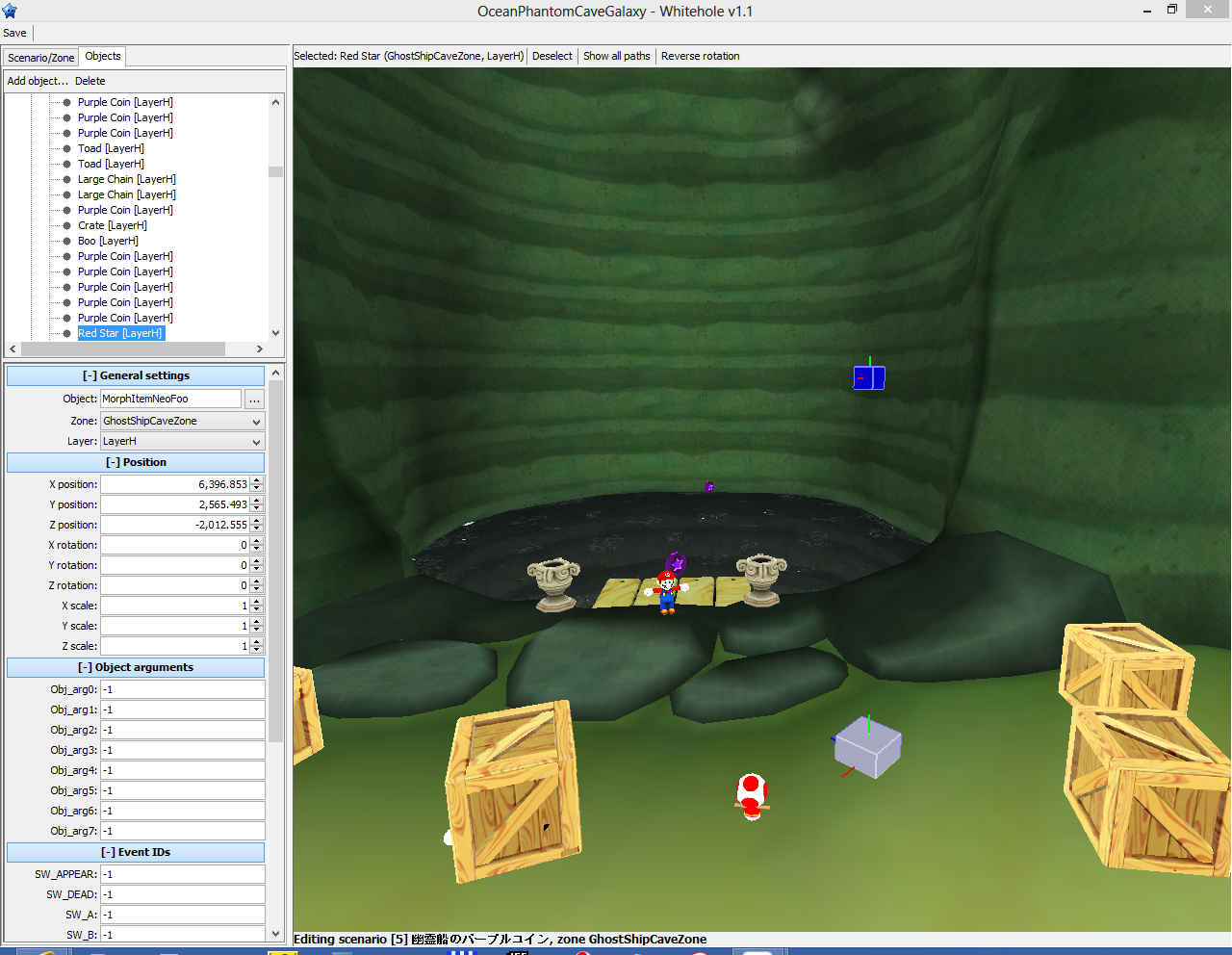Click the Save menu item

pos(15,33)
